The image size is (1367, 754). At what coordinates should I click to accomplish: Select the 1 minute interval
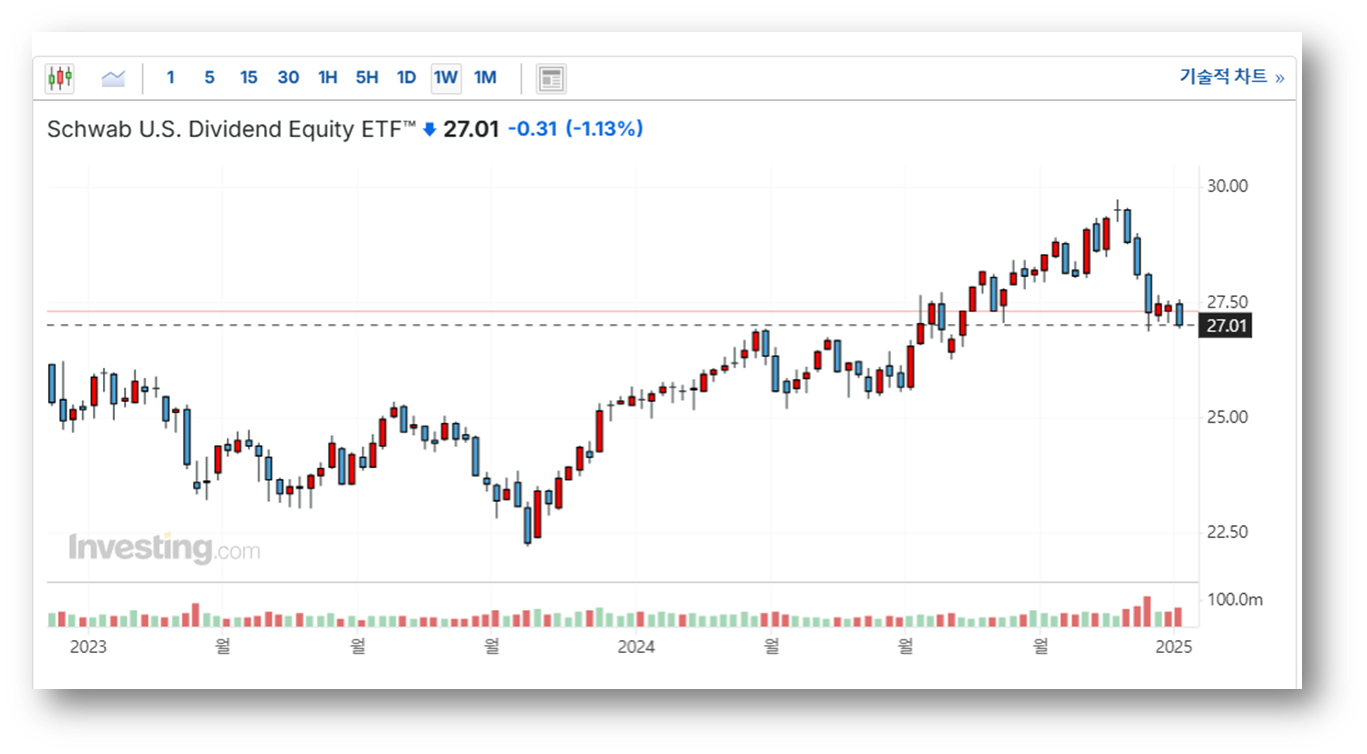[170, 77]
